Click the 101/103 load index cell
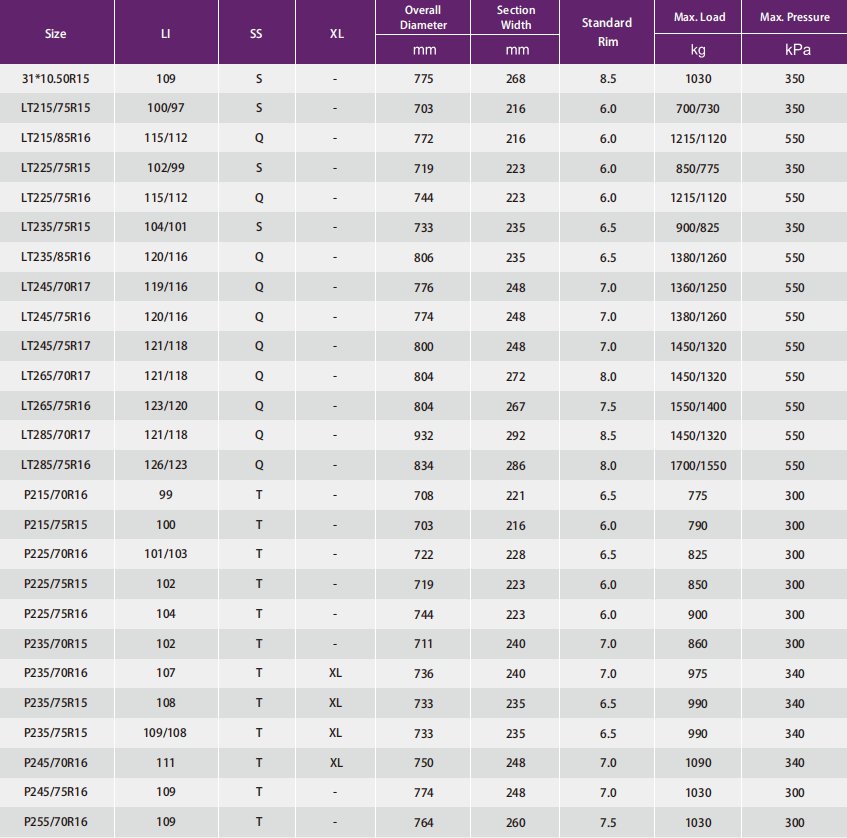Viewport: 847px width, 838px height. click(165, 554)
